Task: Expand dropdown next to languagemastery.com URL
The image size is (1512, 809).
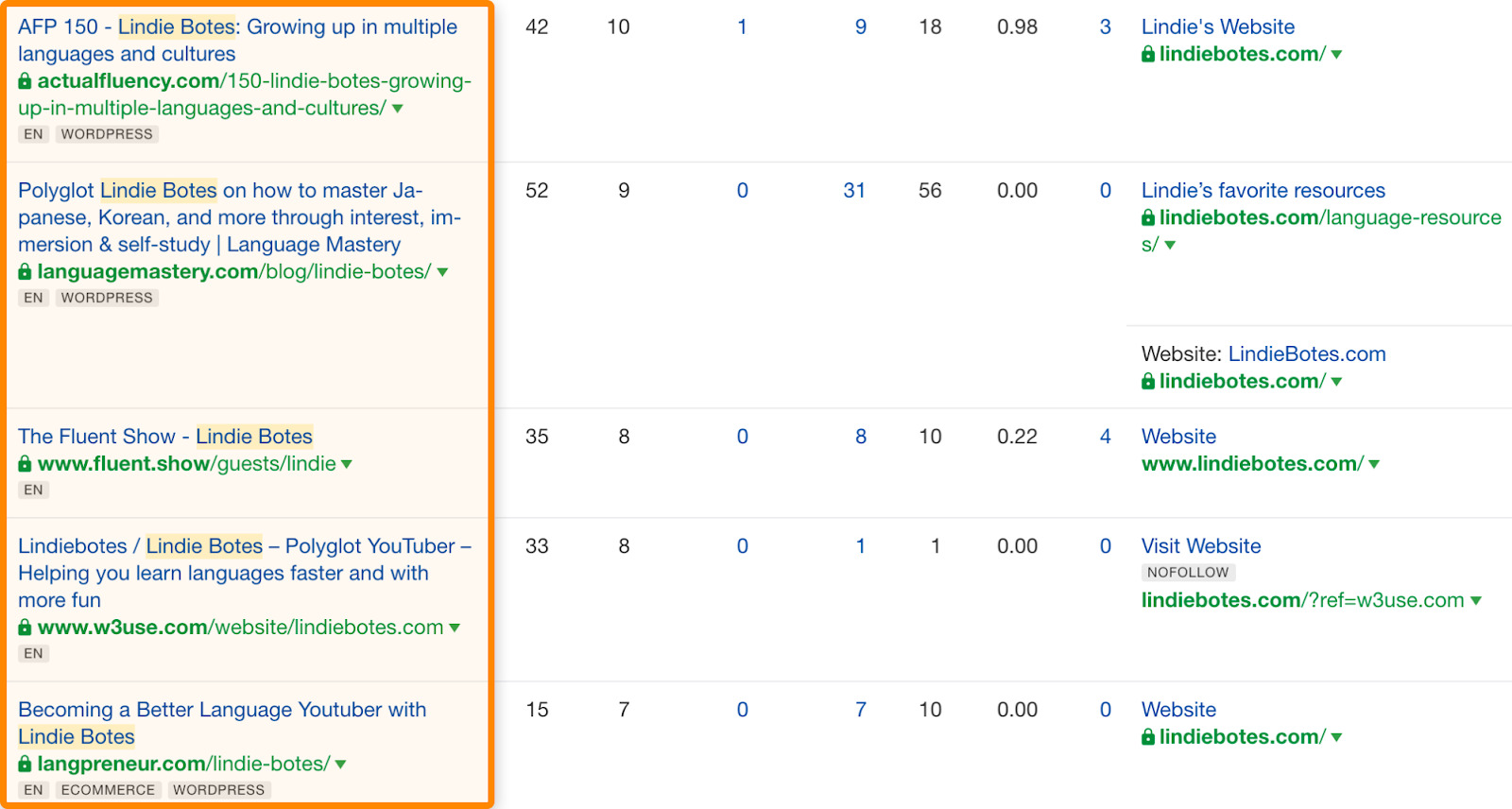Action: tap(442, 272)
